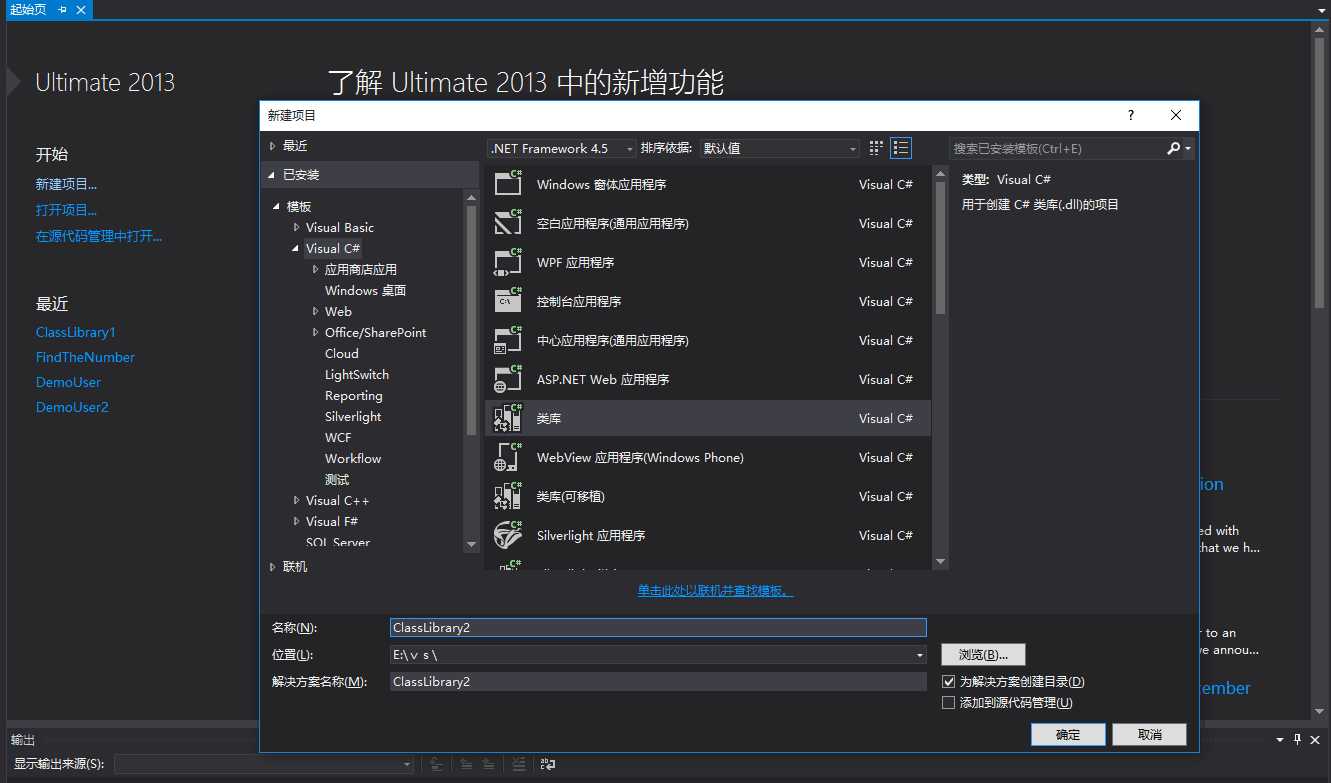Open the .NET Framework 4.5 dropdown
This screenshot has width=1331, height=783.
coord(561,148)
